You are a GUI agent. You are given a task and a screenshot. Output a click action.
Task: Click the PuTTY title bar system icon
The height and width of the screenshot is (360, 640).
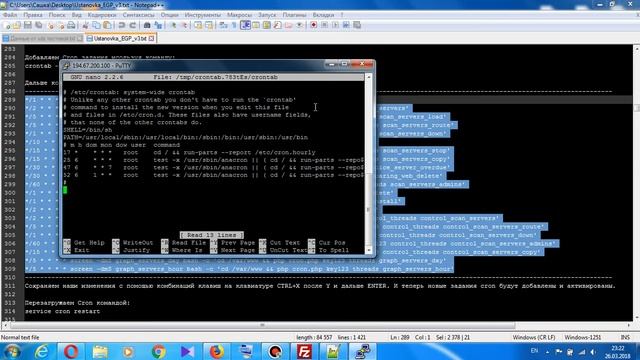67,66
